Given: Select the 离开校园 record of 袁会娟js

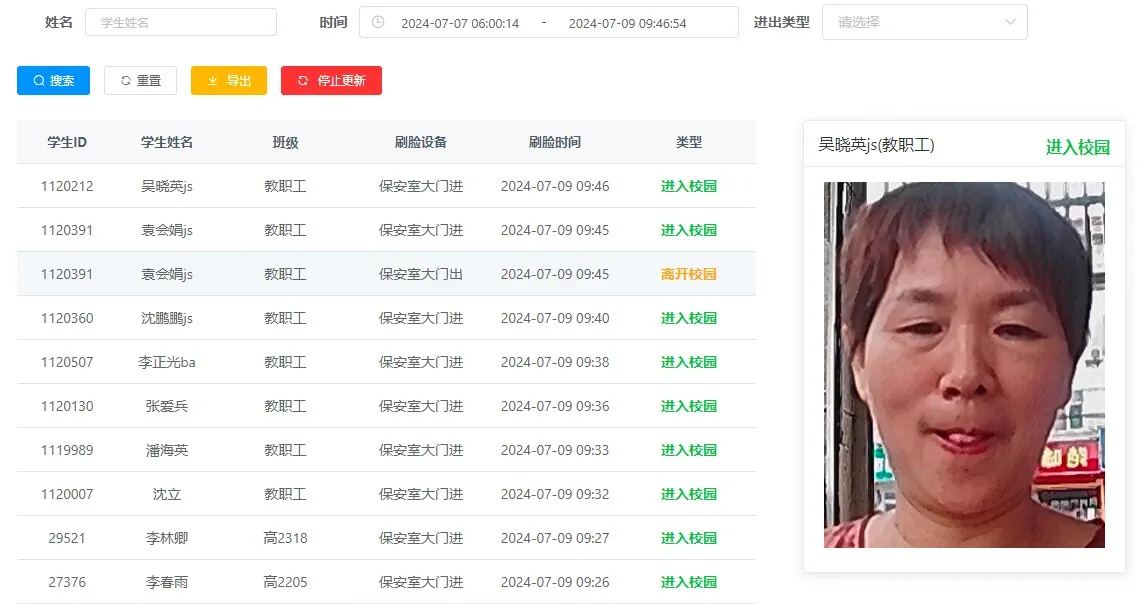Looking at the screenshot, I should point(386,274).
